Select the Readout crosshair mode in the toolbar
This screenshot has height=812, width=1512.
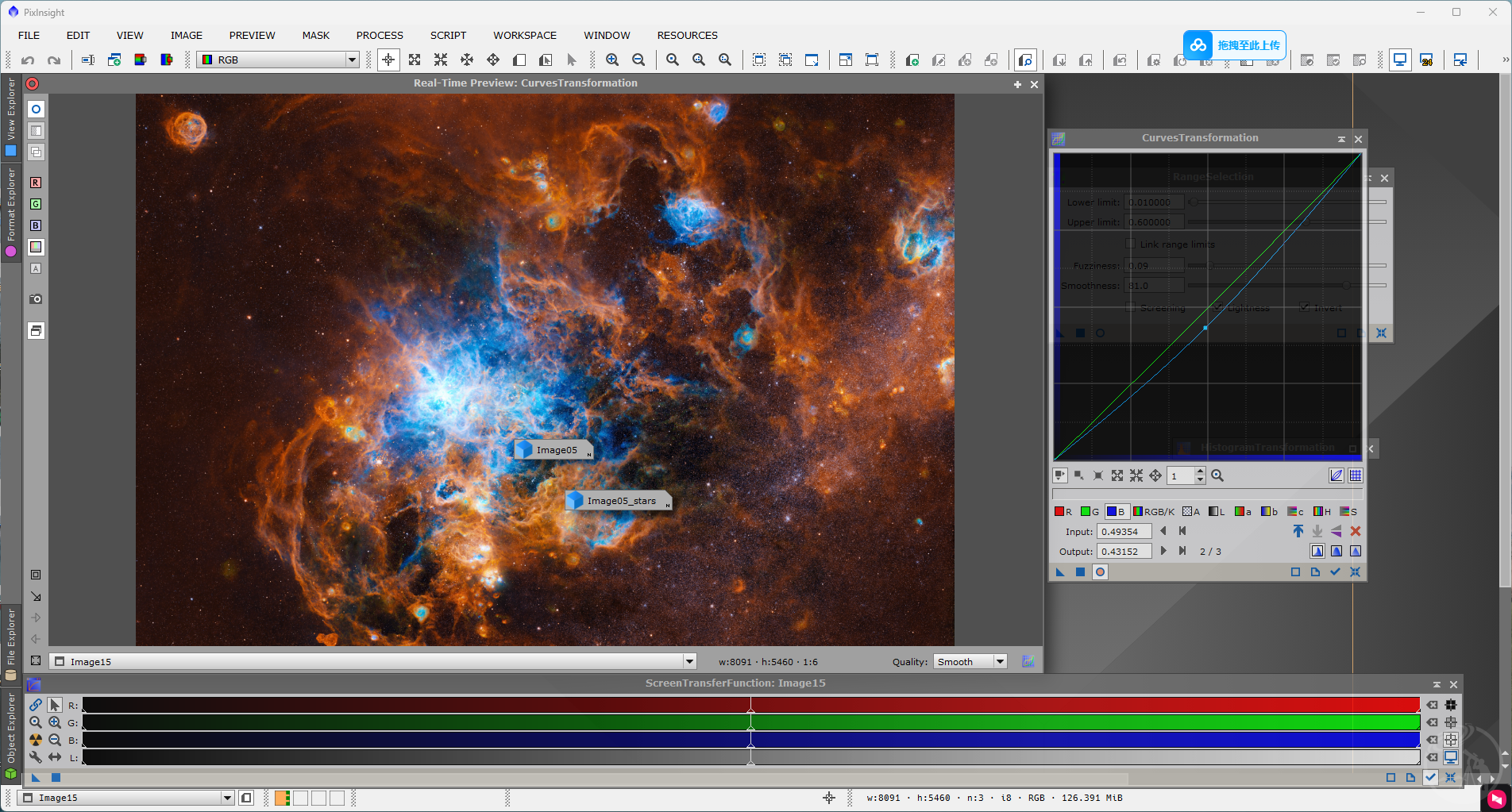[388, 60]
